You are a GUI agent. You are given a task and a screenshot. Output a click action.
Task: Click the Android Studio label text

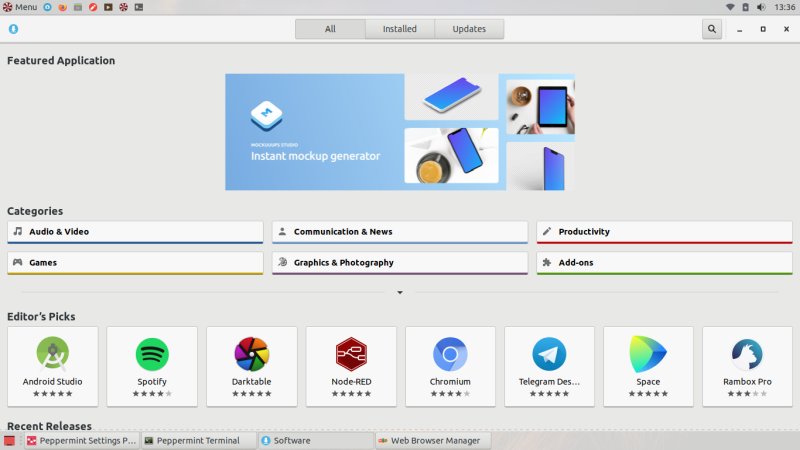[53, 382]
